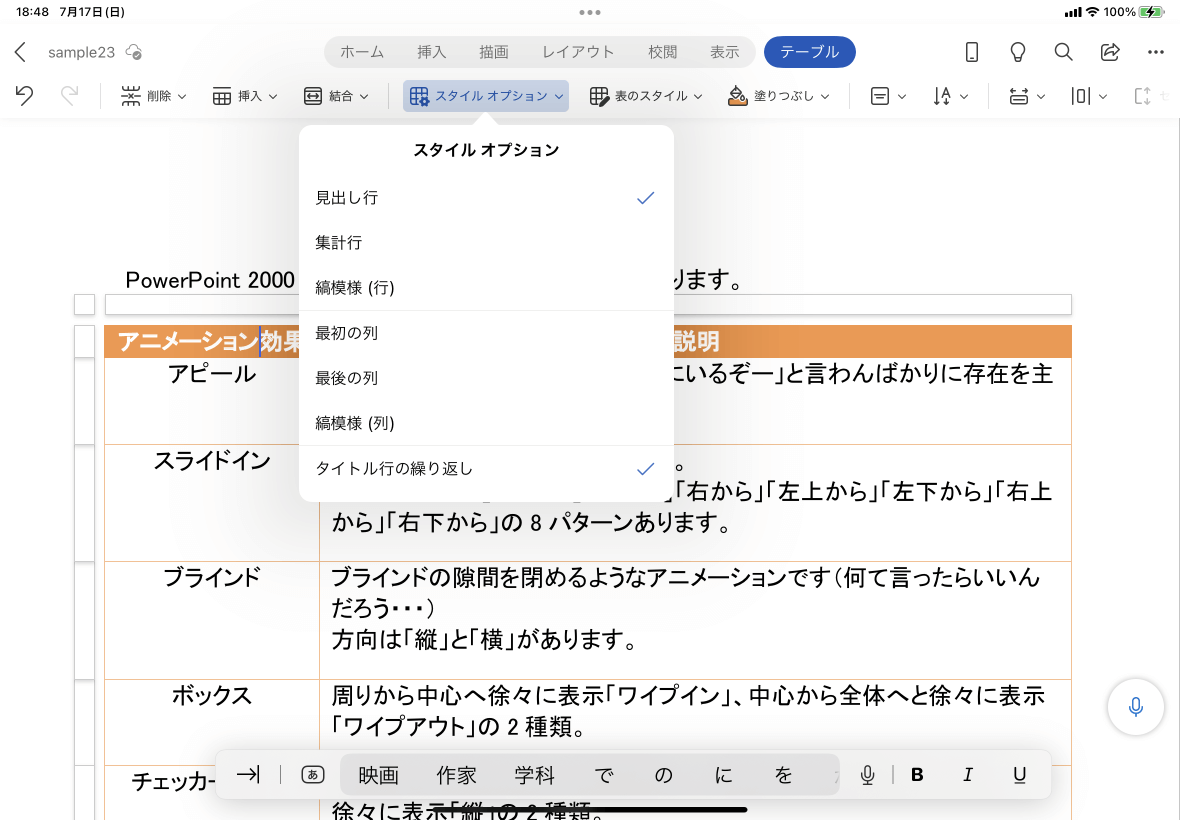Toggle 最後の列 last column option
Screen dimensions: 1180x820
click(x=486, y=378)
